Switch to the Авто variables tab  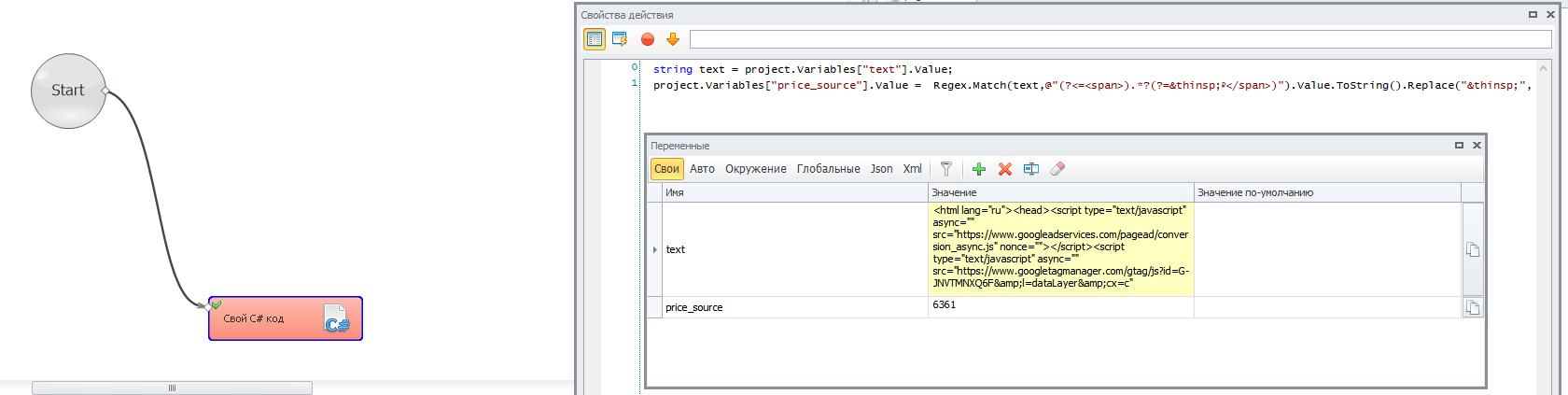702,169
